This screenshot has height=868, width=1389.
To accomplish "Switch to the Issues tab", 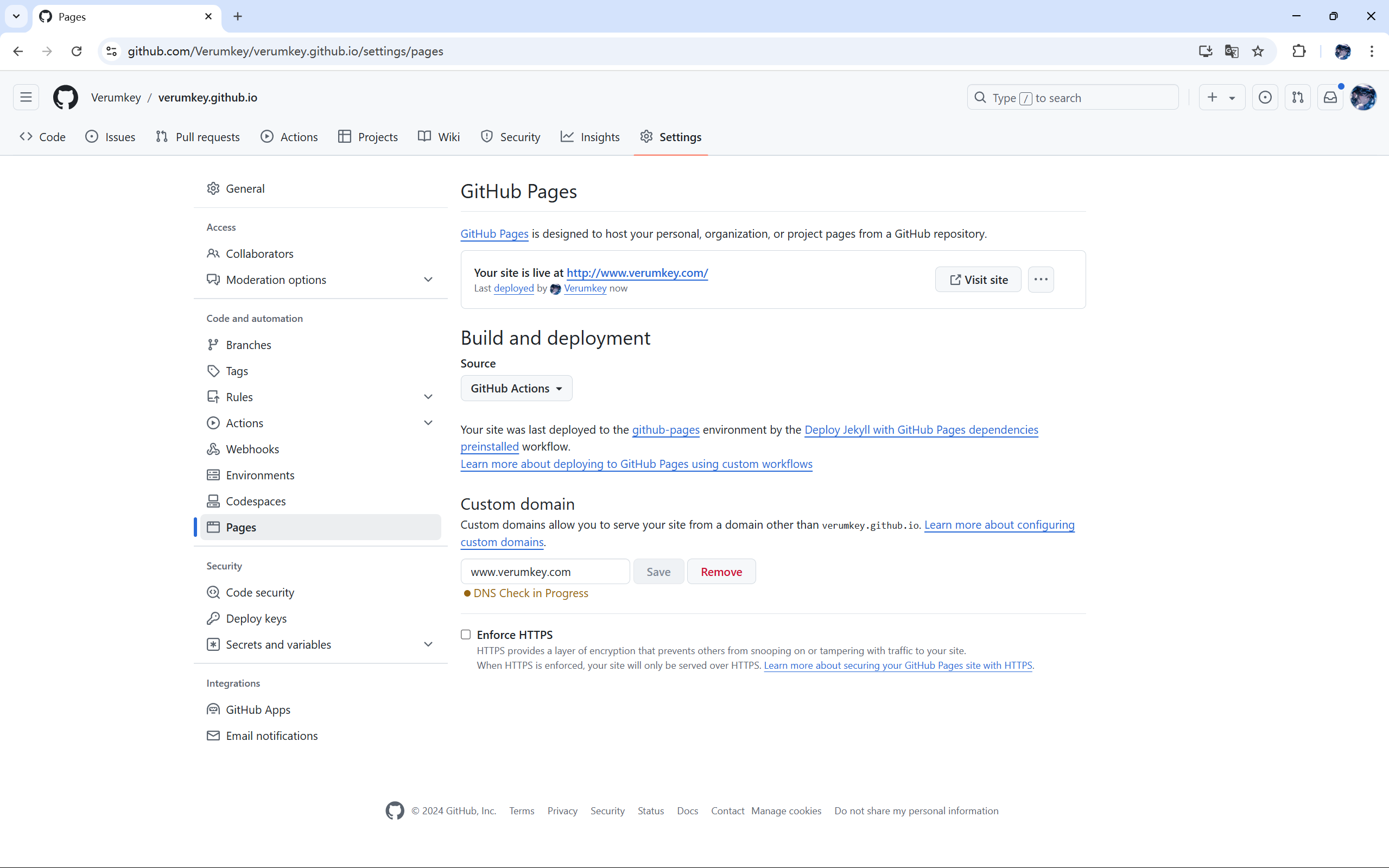I will (110, 137).
